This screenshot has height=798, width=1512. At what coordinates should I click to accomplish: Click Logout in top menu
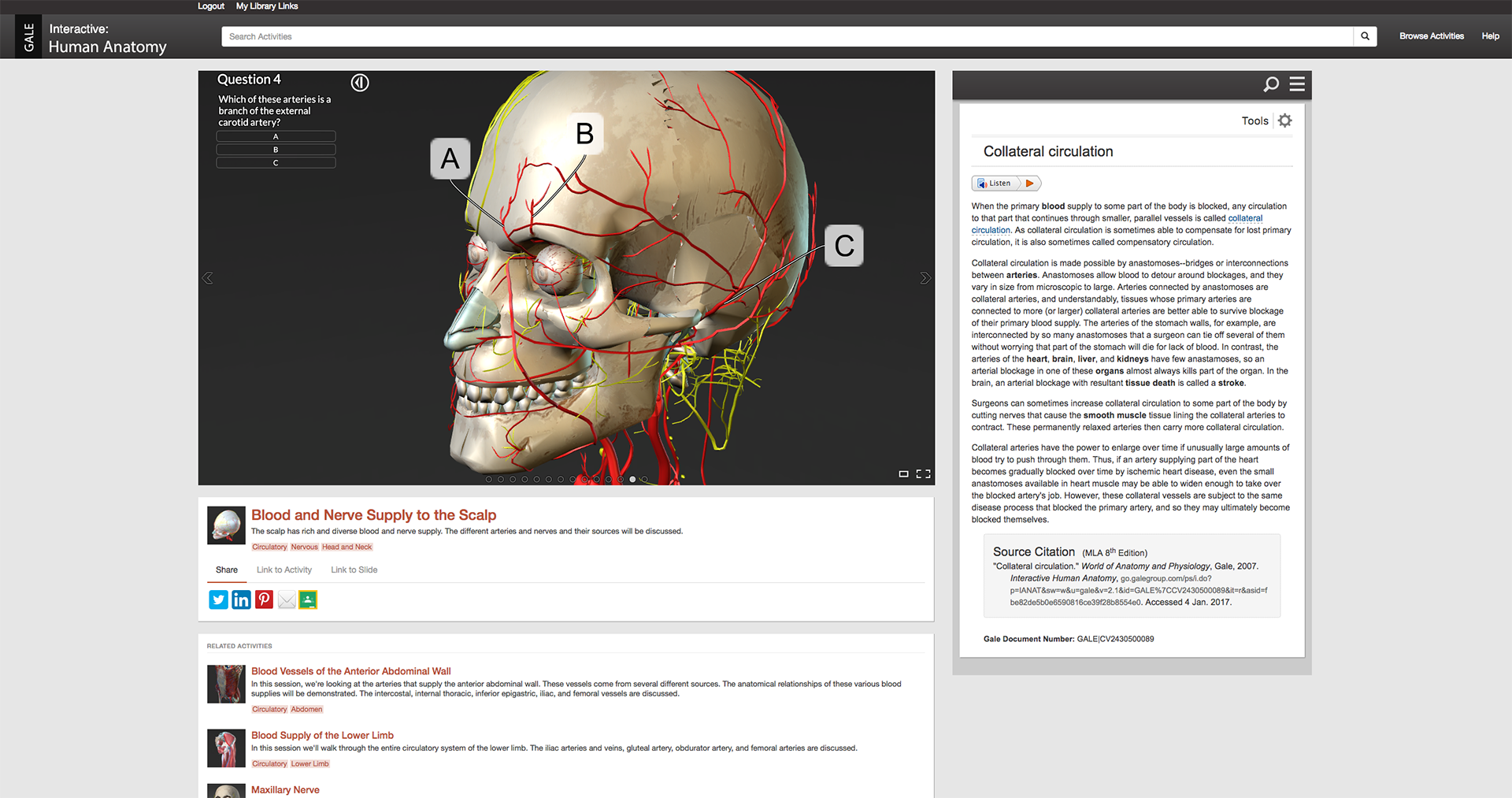click(211, 6)
